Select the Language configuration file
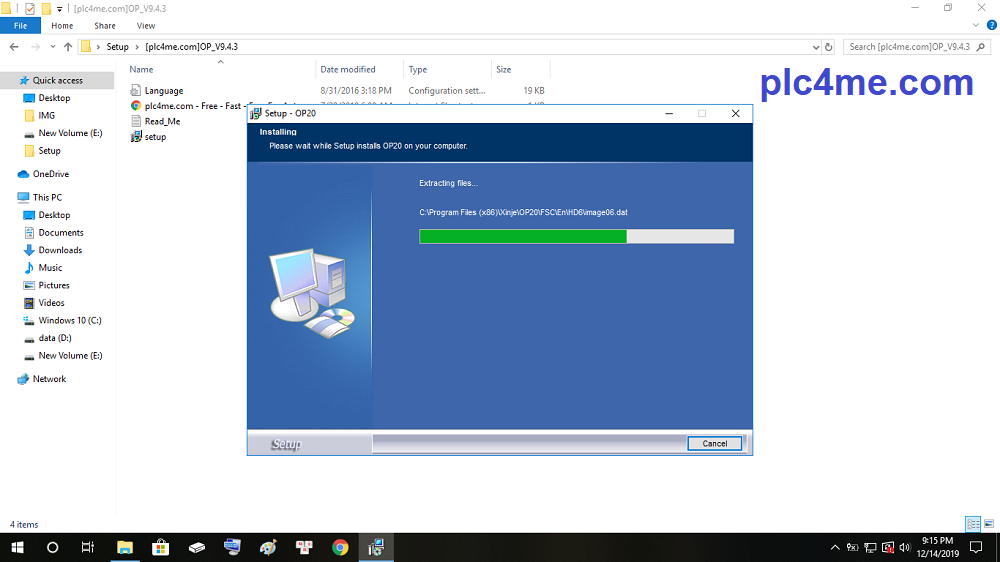 tap(164, 91)
